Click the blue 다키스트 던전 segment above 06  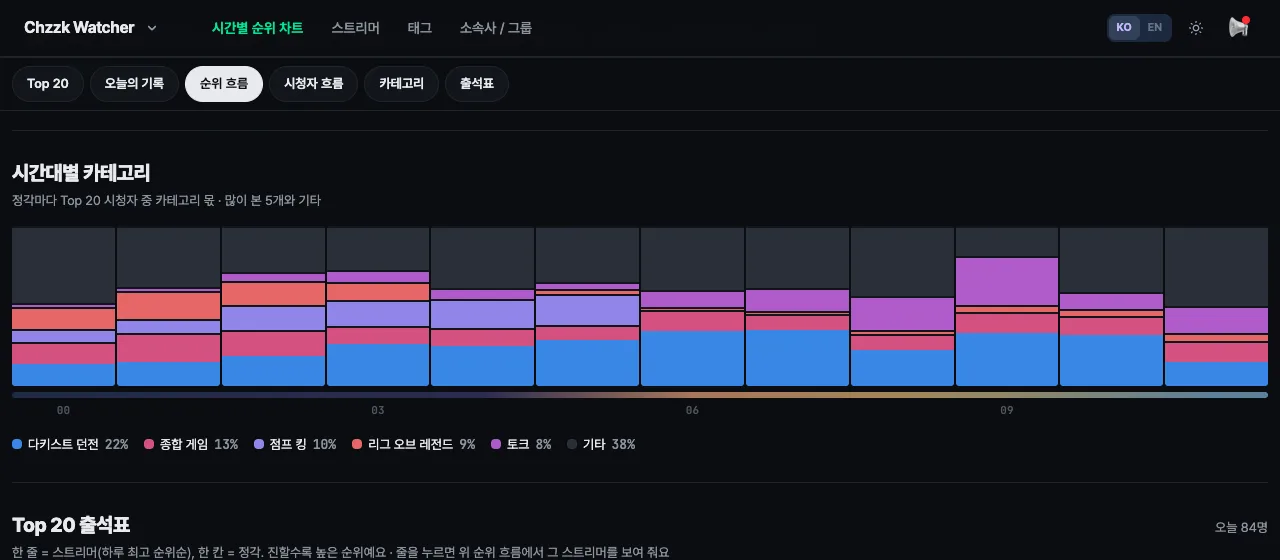pos(692,358)
